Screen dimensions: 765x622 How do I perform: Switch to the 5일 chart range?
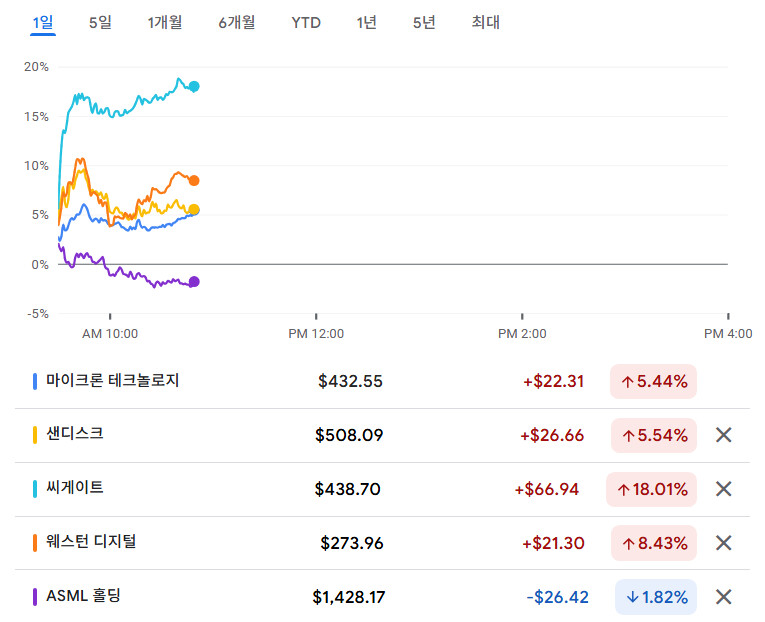pos(100,22)
